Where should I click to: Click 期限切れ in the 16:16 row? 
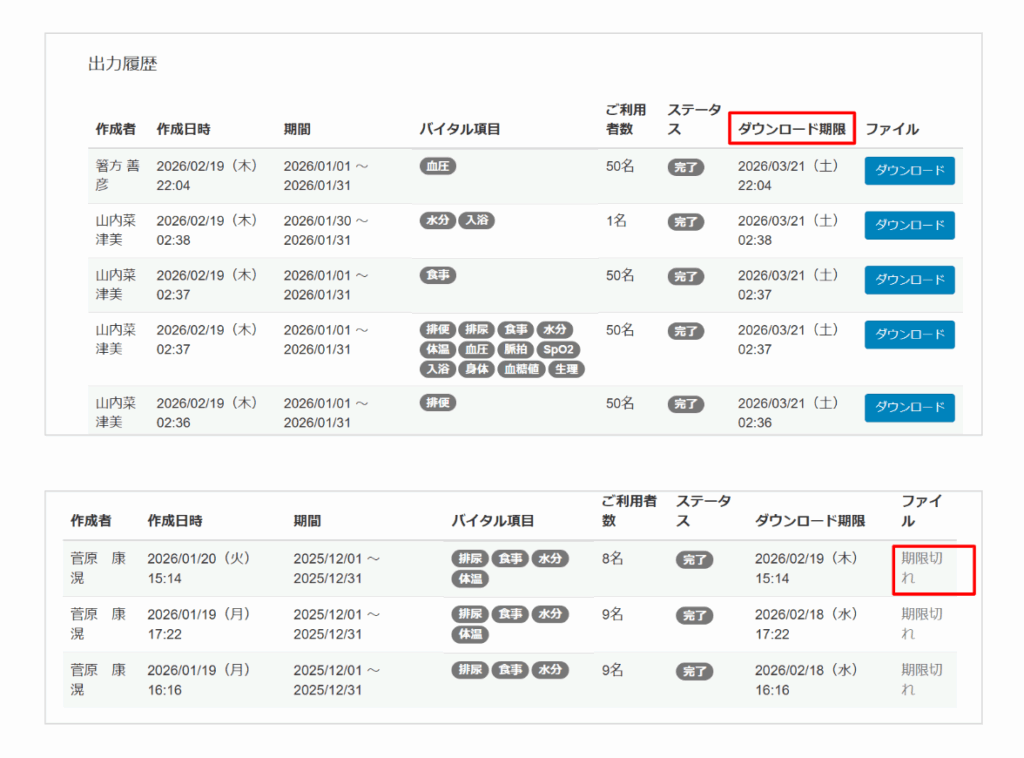922,679
